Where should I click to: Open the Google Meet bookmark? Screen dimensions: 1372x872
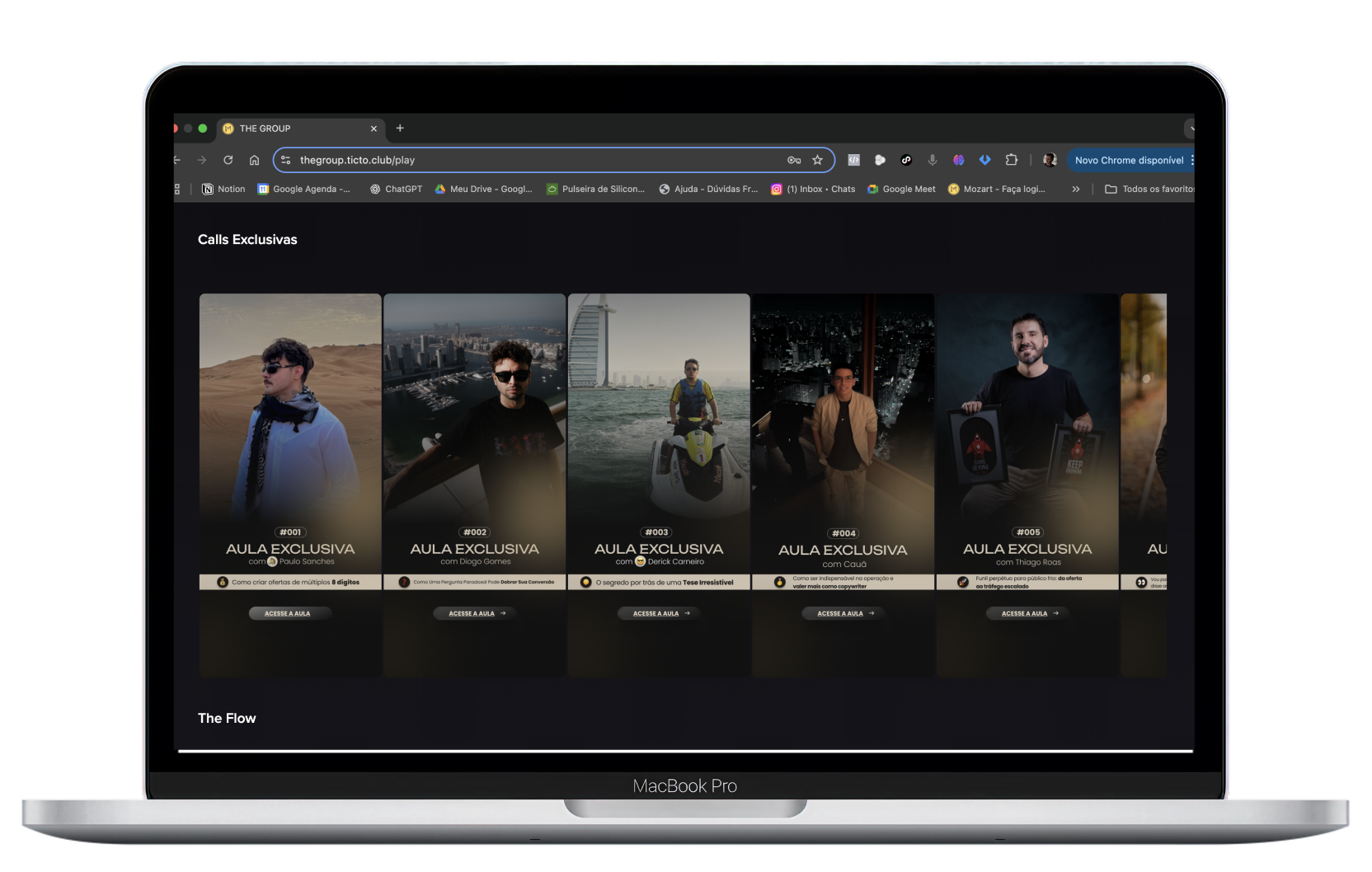901,189
